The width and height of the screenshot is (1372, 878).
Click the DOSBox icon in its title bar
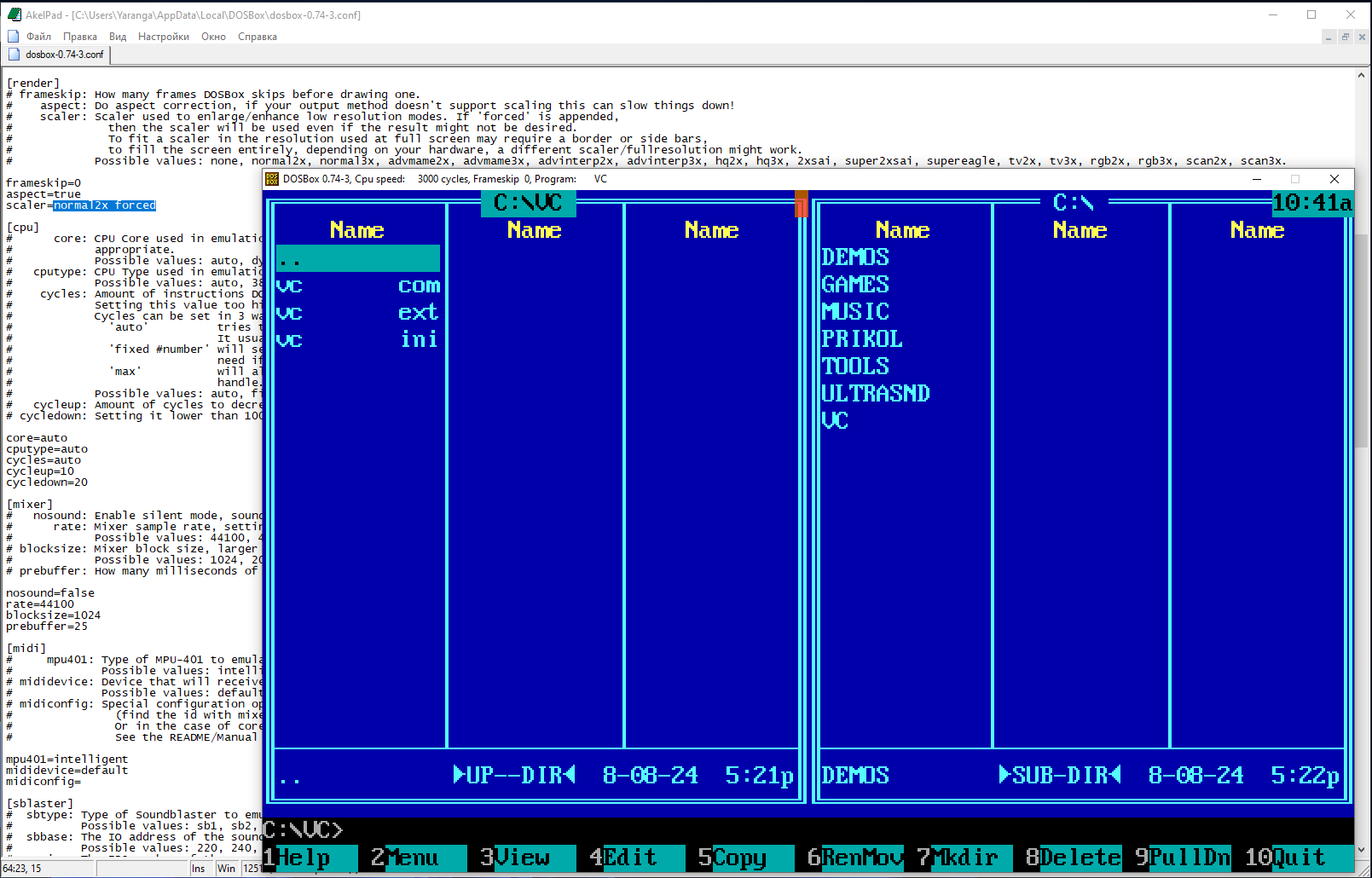pos(272,179)
